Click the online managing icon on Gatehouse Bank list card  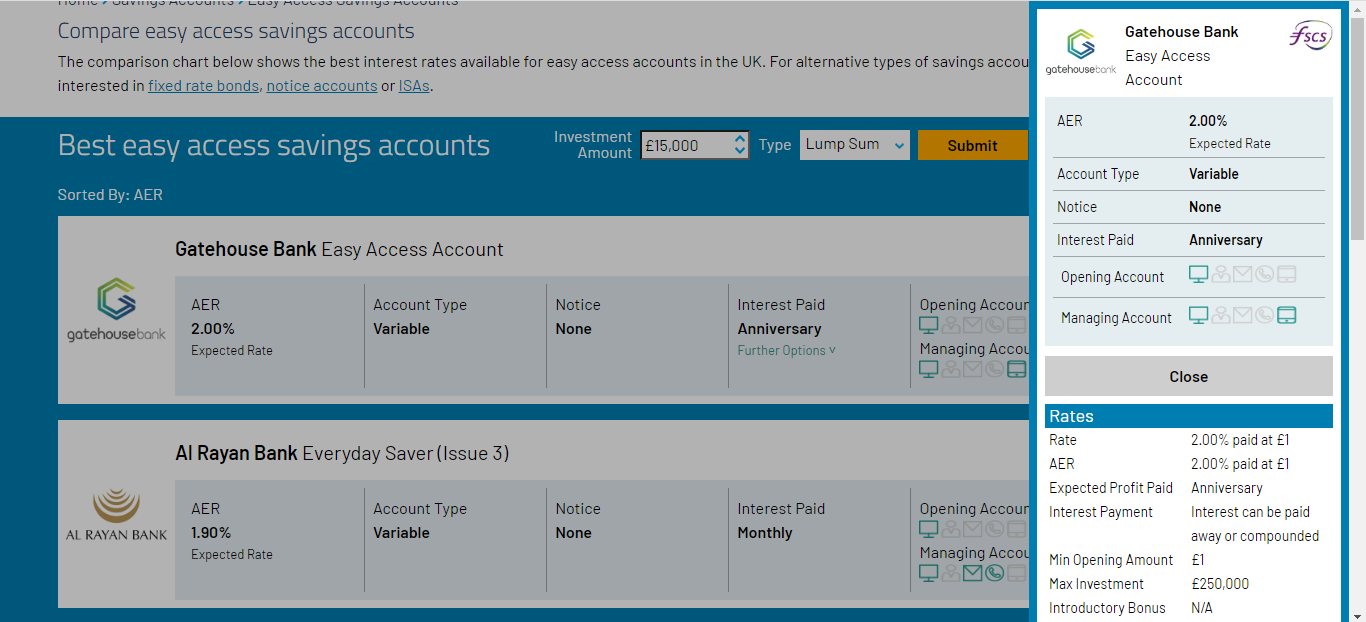[929, 369]
